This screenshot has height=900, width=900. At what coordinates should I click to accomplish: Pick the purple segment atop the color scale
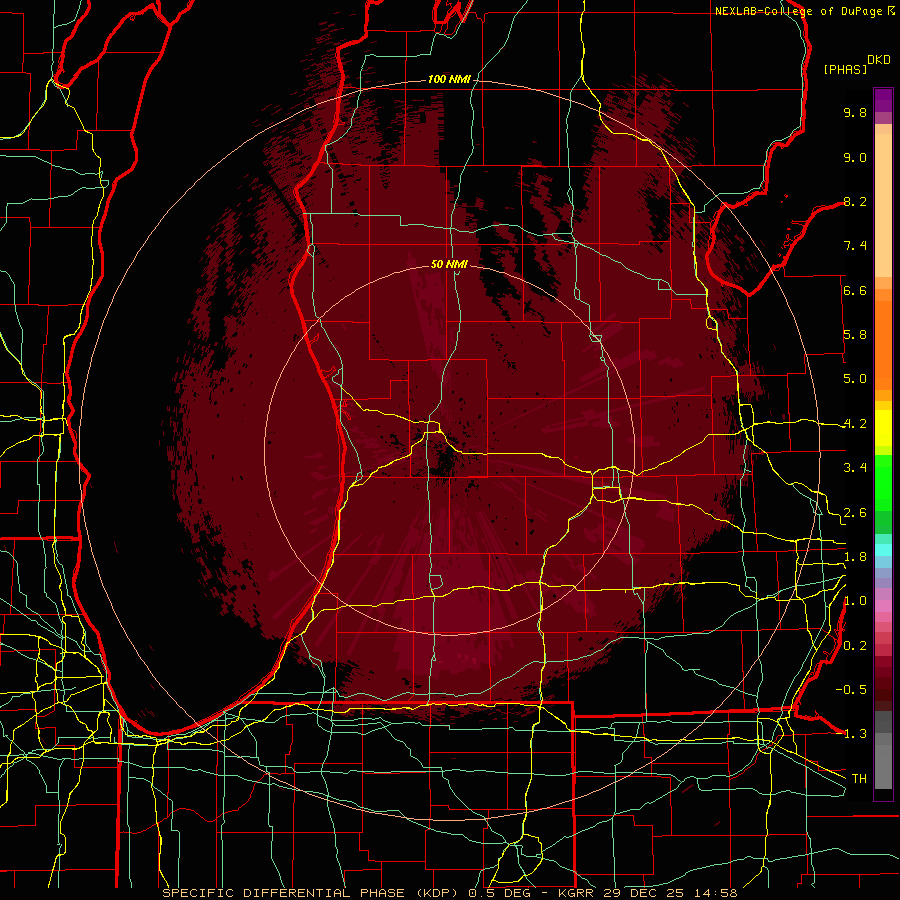pos(883,100)
